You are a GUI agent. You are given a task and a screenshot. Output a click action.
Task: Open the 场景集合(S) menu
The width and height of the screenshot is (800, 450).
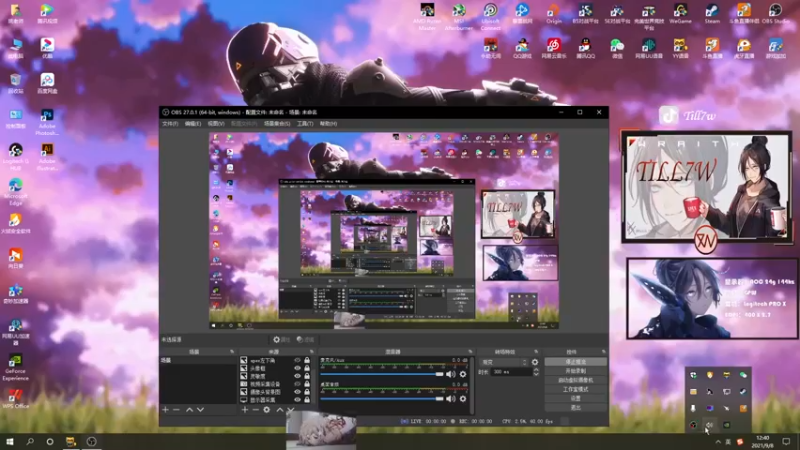277,123
